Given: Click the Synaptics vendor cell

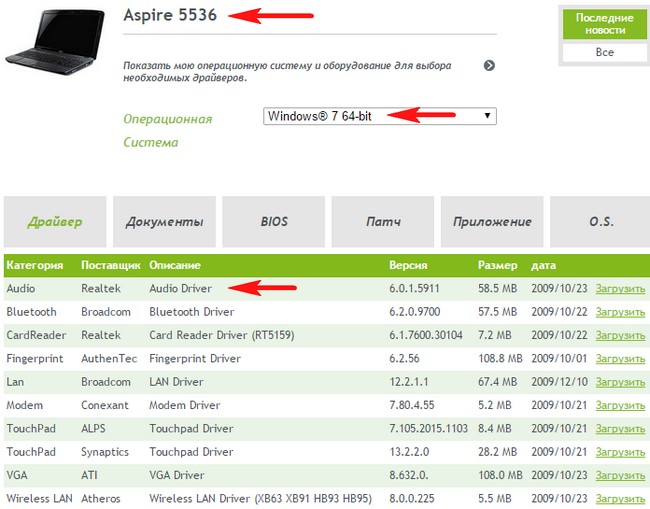Looking at the screenshot, I should pos(105,452).
